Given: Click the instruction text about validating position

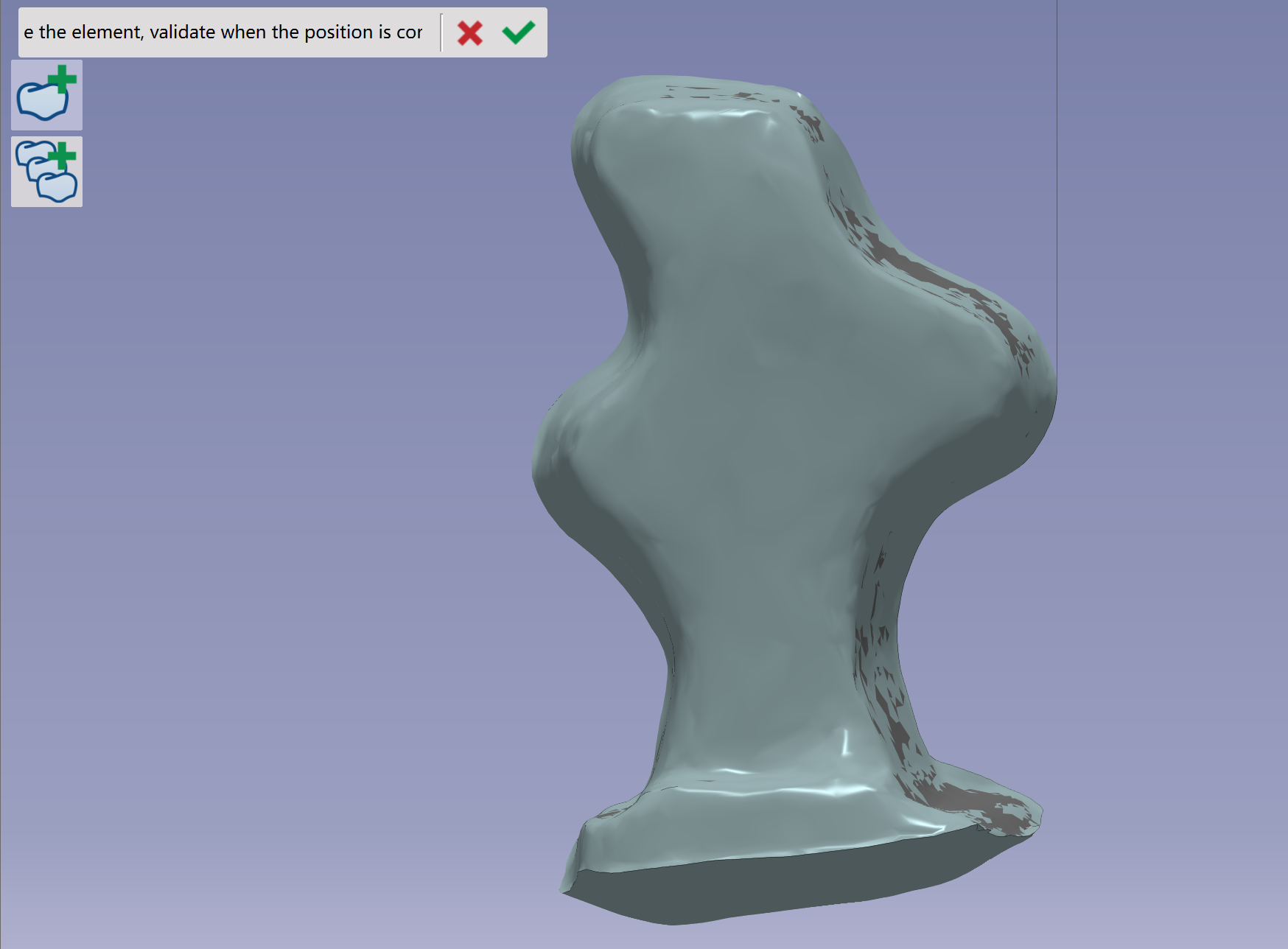Looking at the screenshot, I should pyautogui.click(x=223, y=32).
